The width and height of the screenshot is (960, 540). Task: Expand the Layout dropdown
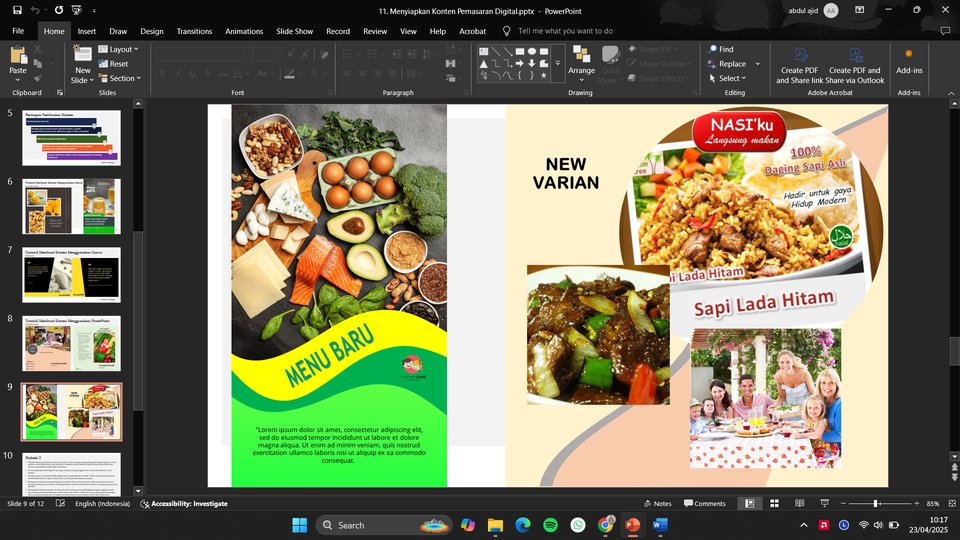tap(119, 49)
